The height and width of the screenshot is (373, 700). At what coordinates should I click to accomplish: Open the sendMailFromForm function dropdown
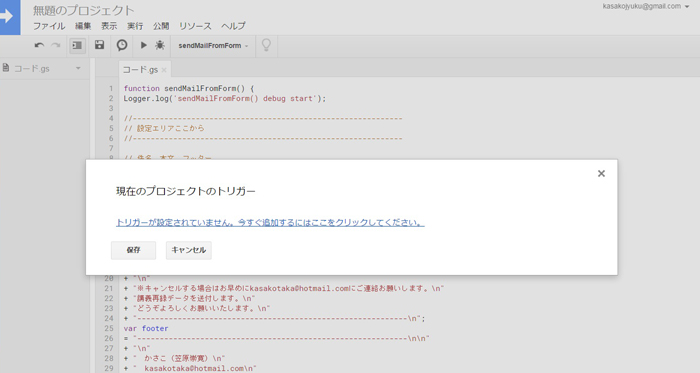click(213, 46)
